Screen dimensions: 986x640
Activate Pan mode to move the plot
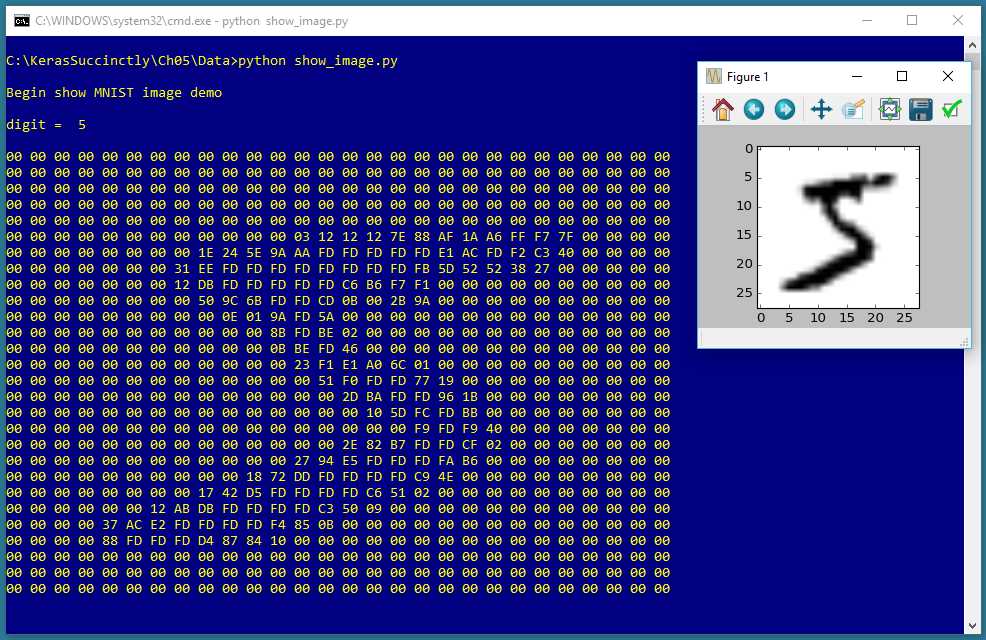click(x=820, y=110)
